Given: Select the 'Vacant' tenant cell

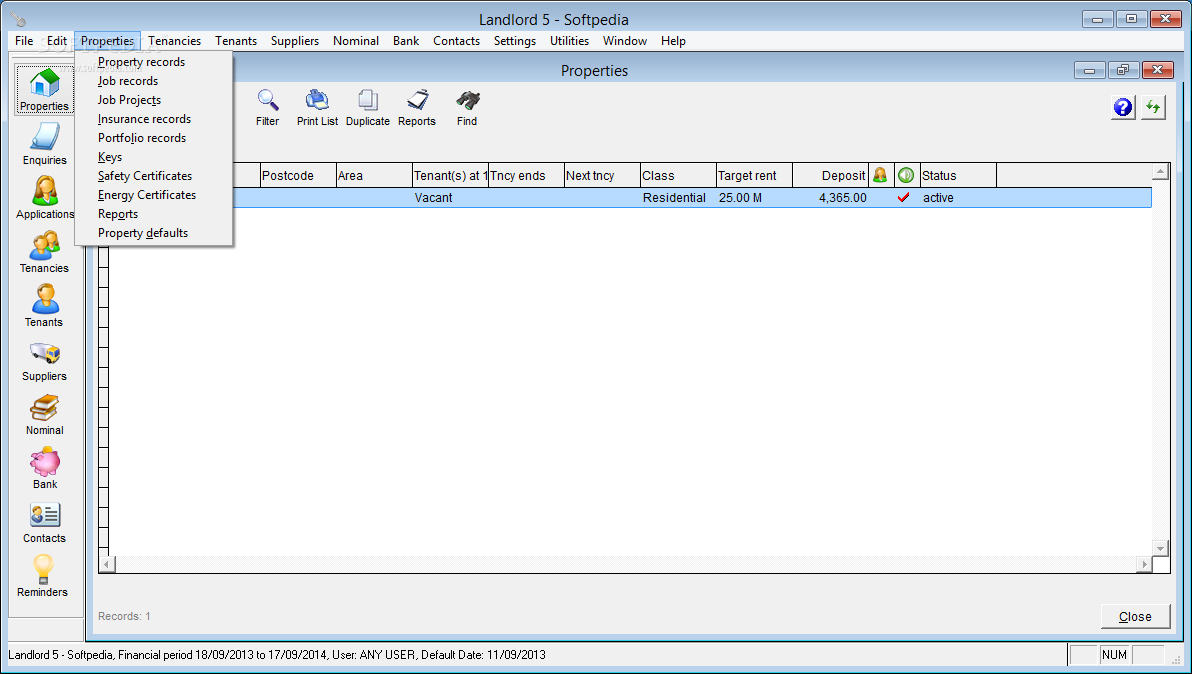Looking at the screenshot, I should tap(450, 198).
